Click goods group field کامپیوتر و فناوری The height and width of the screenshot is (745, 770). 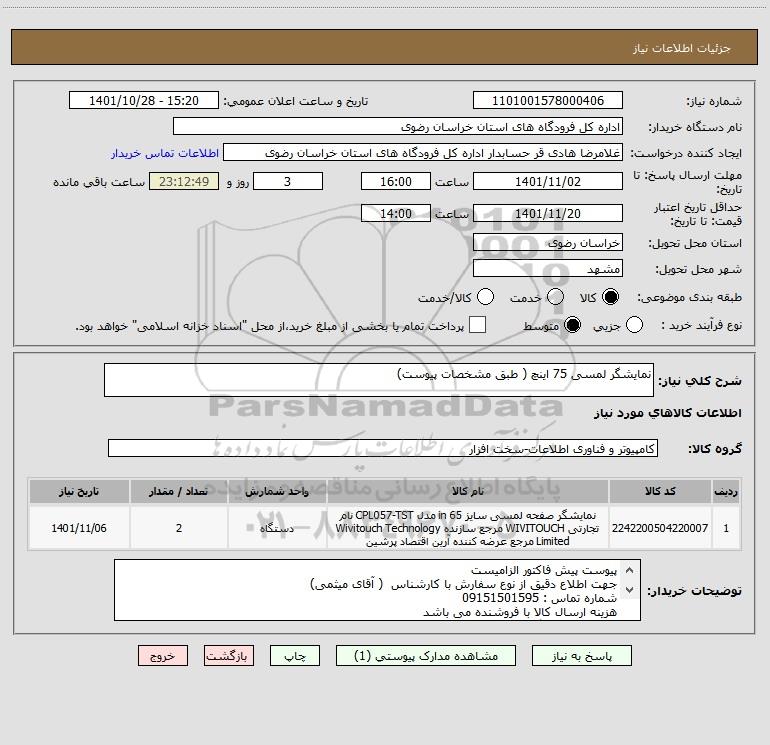[383, 448]
